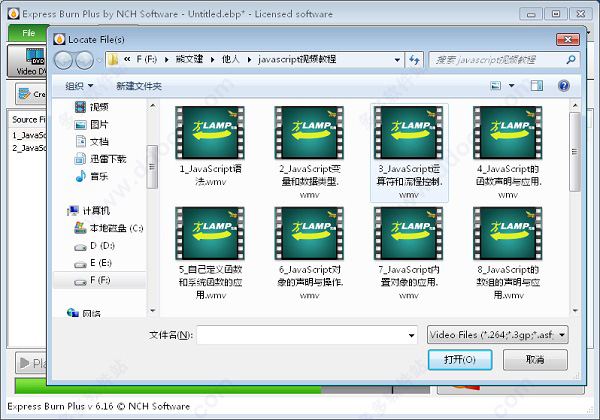The height and width of the screenshot is (420, 600).
Task: Open the help question mark icon
Action: pos(564,86)
